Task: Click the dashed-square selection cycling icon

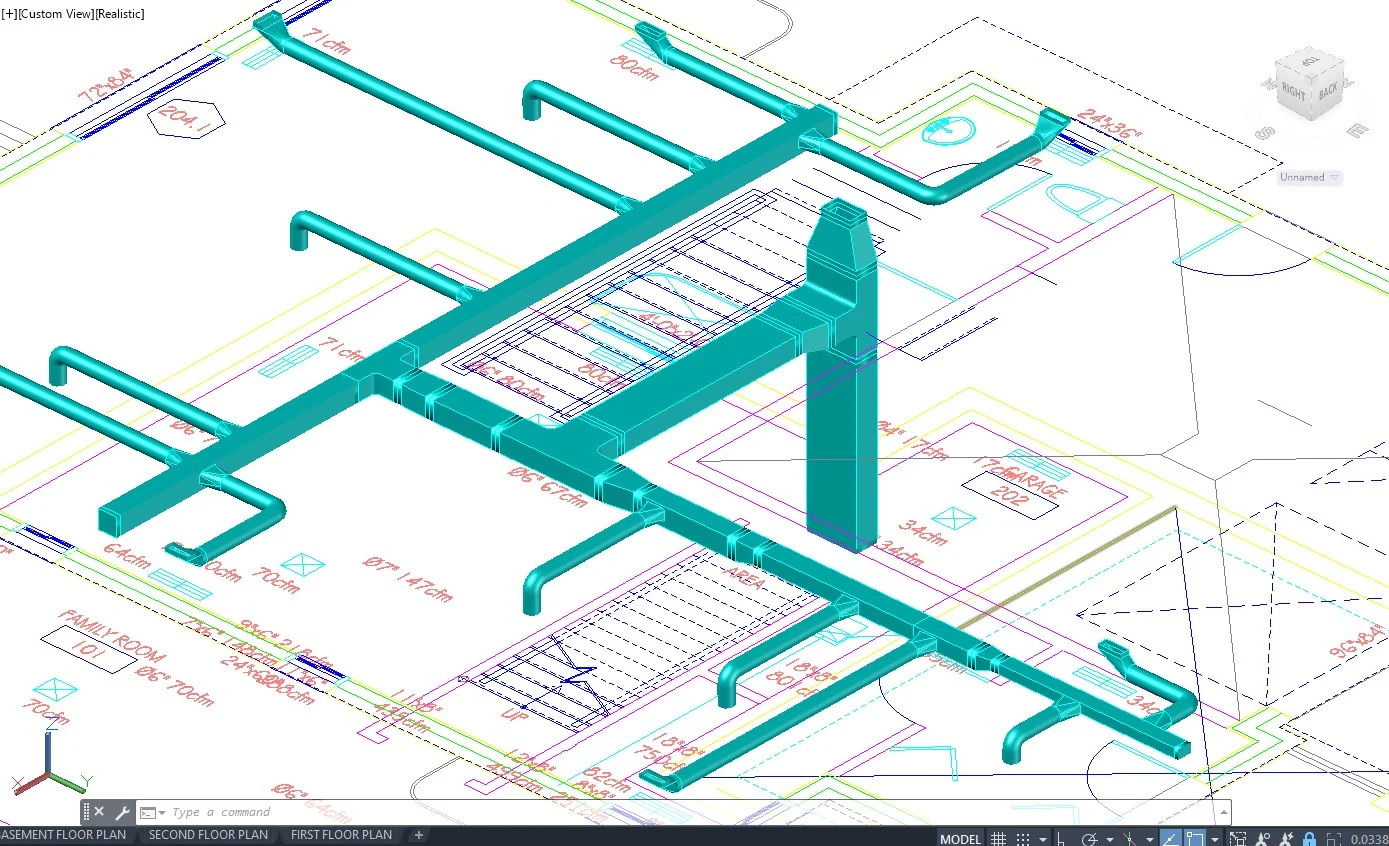Action: [x=1238, y=838]
